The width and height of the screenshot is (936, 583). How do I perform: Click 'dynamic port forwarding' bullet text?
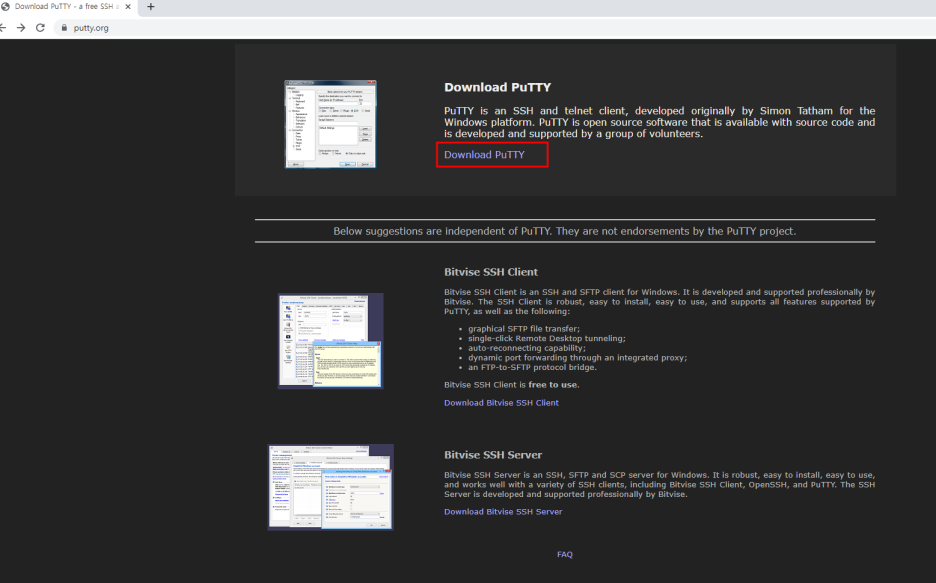[x=577, y=357]
